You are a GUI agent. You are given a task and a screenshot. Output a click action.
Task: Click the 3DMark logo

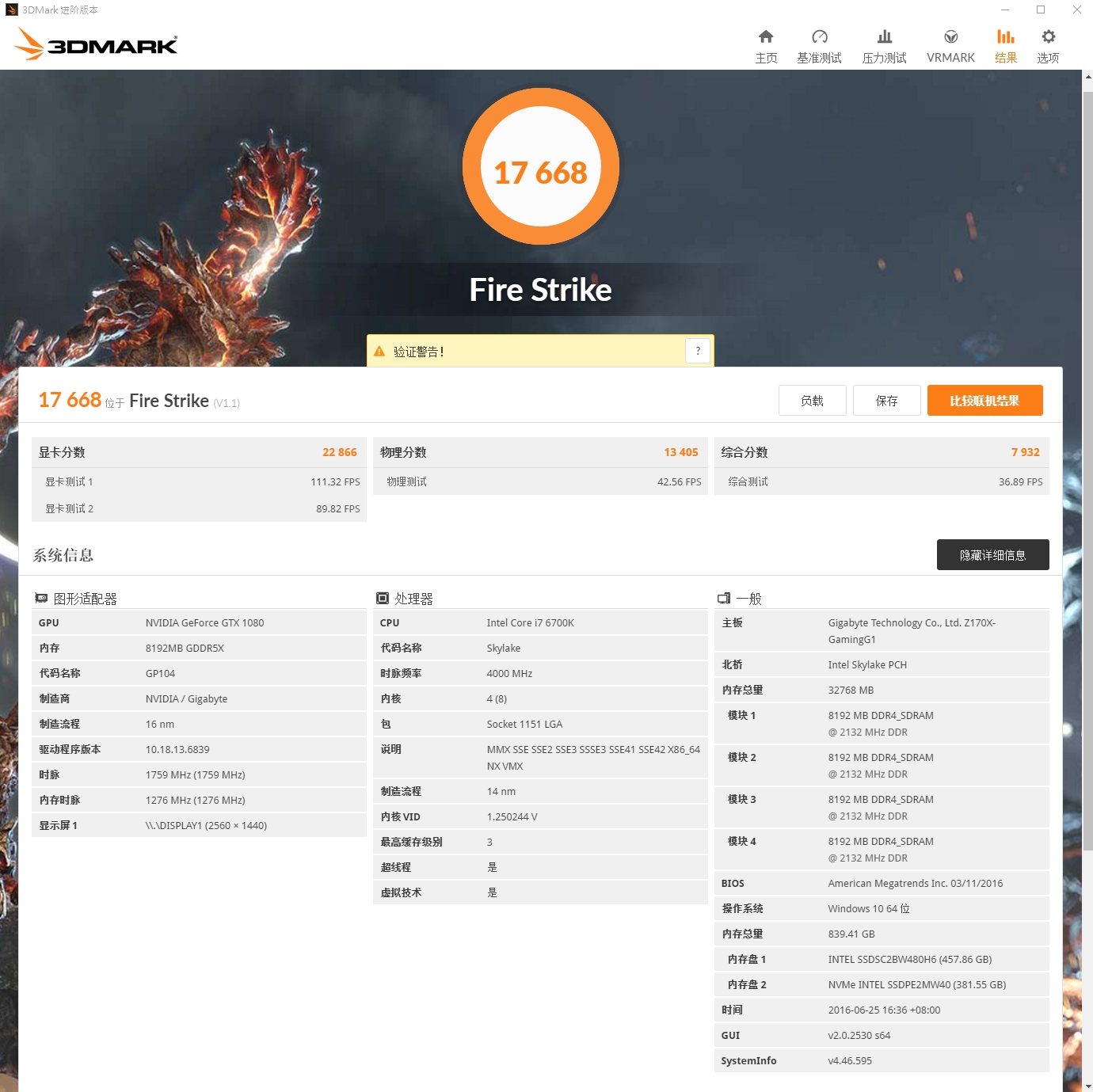(96, 44)
